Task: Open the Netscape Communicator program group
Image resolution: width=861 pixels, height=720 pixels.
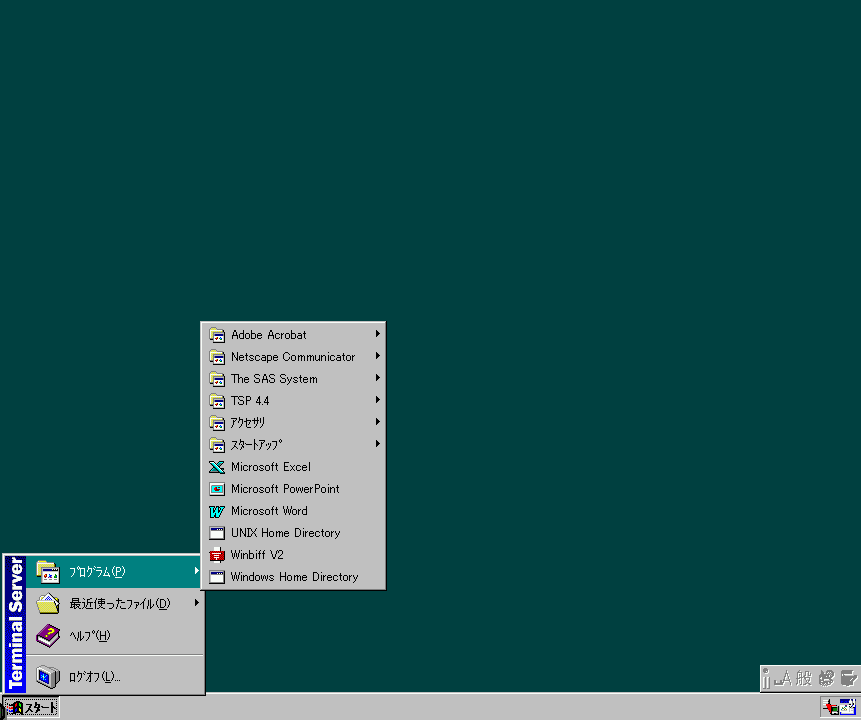Action: pyautogui.click(x=293, y=356)
